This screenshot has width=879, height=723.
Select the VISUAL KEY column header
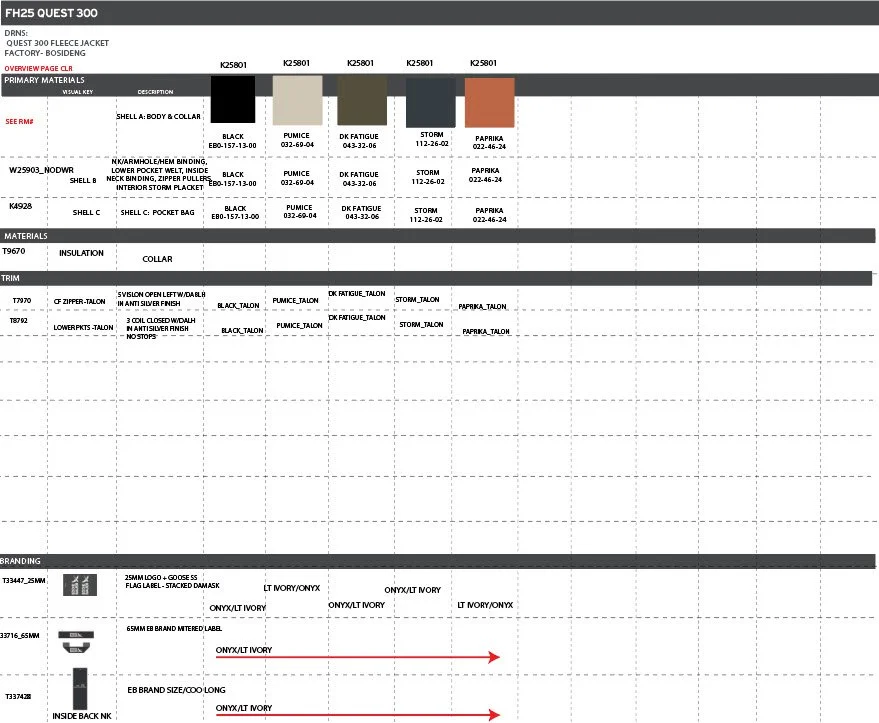click(77, 92)
